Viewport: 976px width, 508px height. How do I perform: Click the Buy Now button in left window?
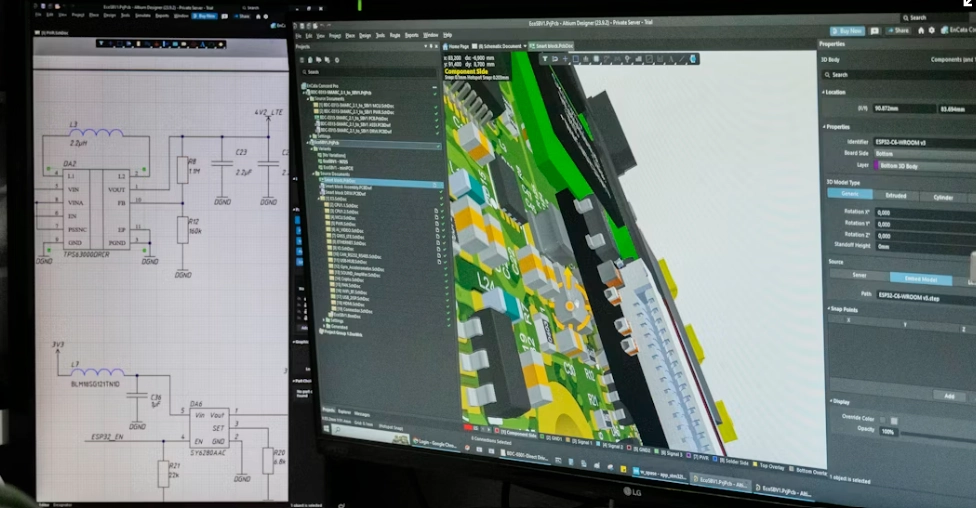click(x=204, y=16)
